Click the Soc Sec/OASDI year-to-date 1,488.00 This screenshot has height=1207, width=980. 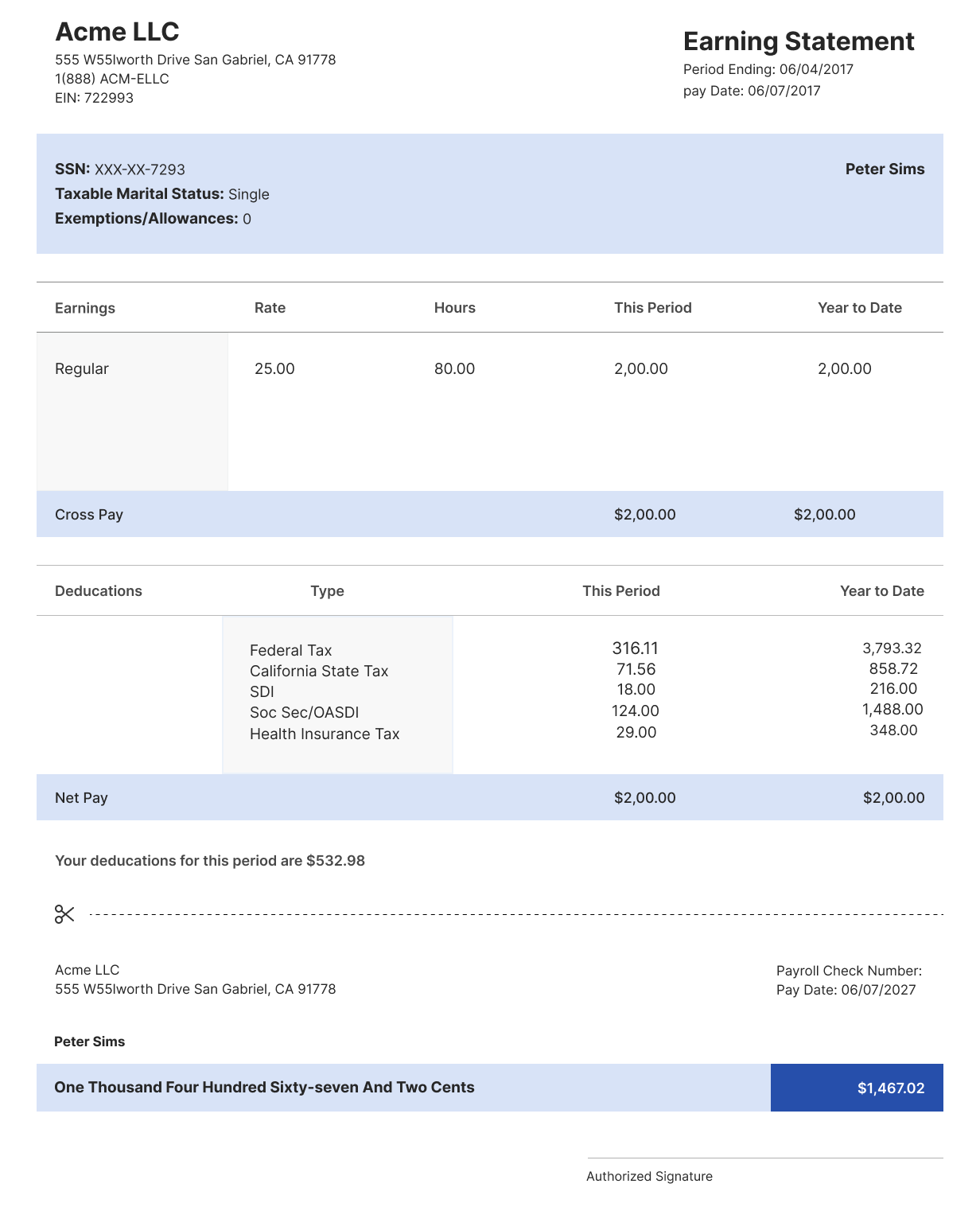(x=892, y=709)
